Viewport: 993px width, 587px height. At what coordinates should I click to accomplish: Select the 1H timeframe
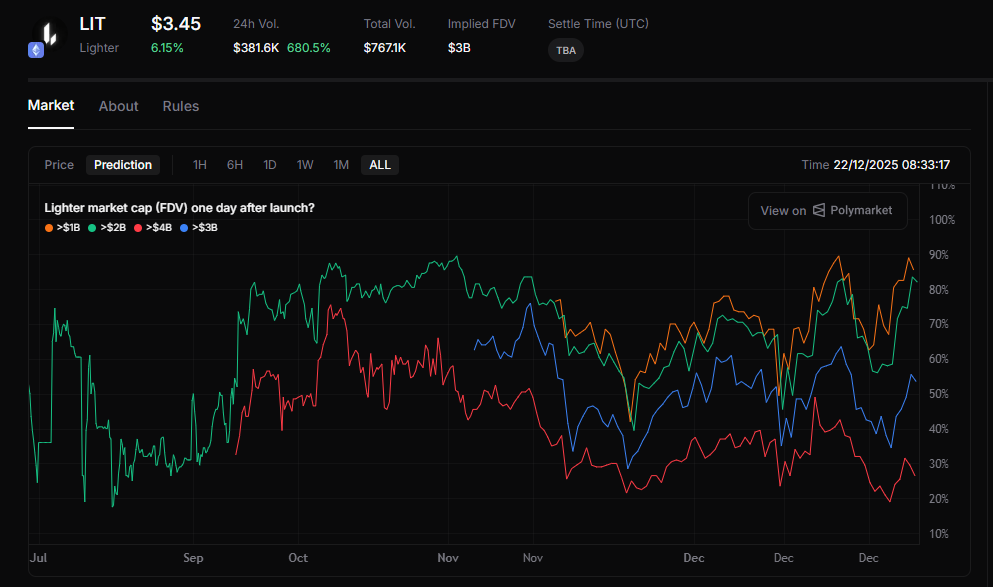(x=199, y=164)
